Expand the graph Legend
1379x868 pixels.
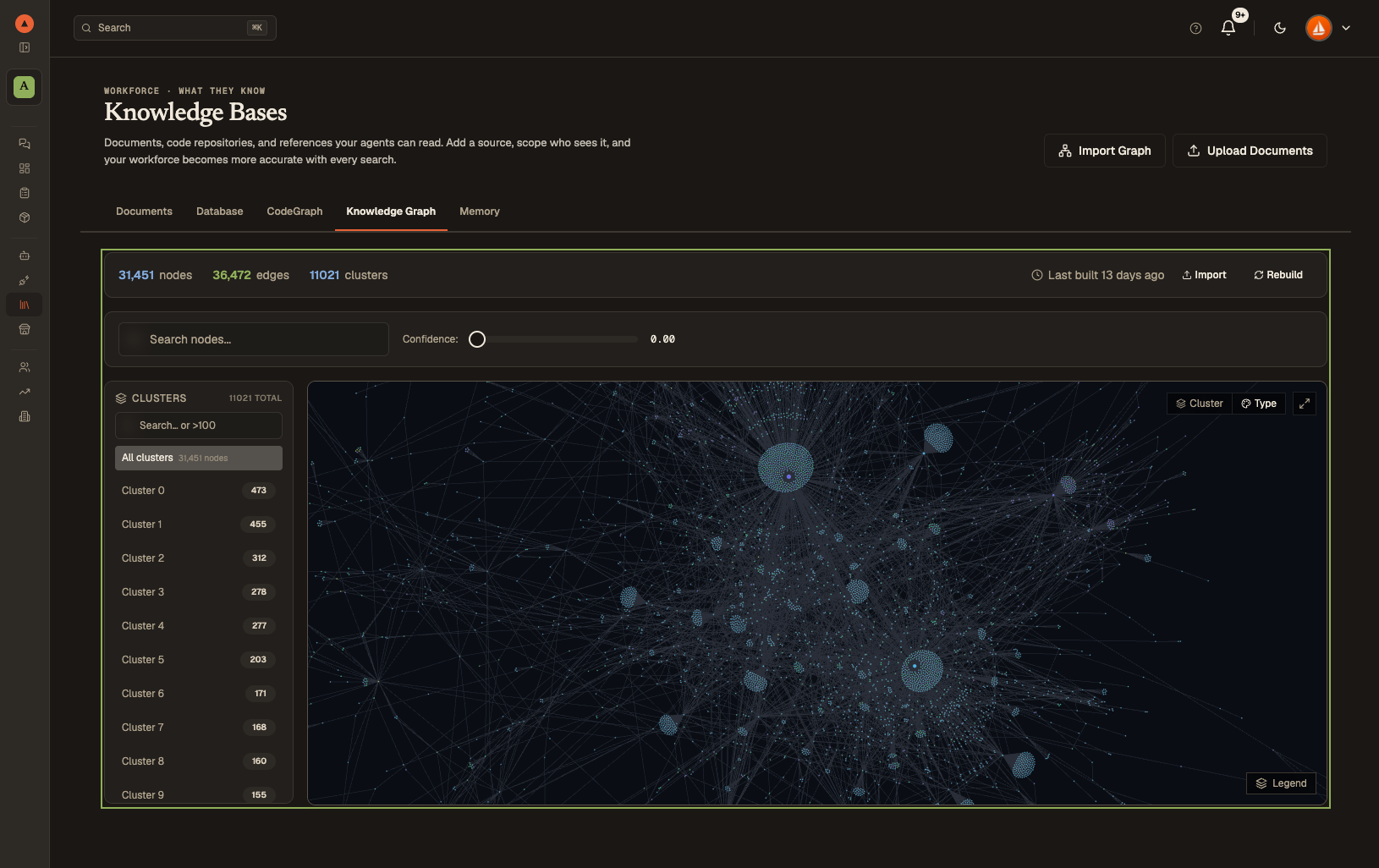pyautogui.click(x=1281, y=783)
